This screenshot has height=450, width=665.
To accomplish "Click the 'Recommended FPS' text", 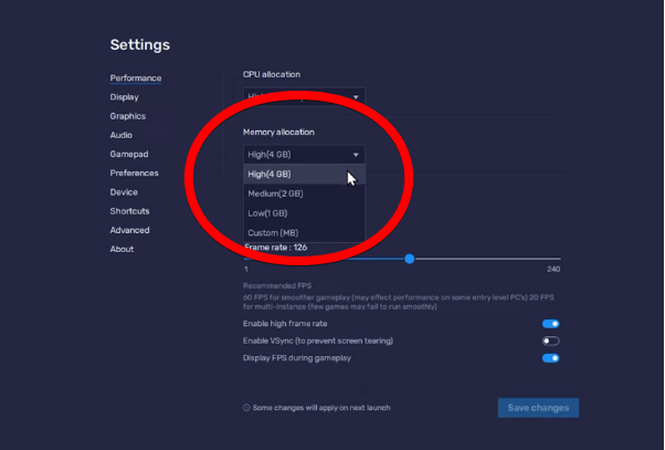I will [277, 286].
